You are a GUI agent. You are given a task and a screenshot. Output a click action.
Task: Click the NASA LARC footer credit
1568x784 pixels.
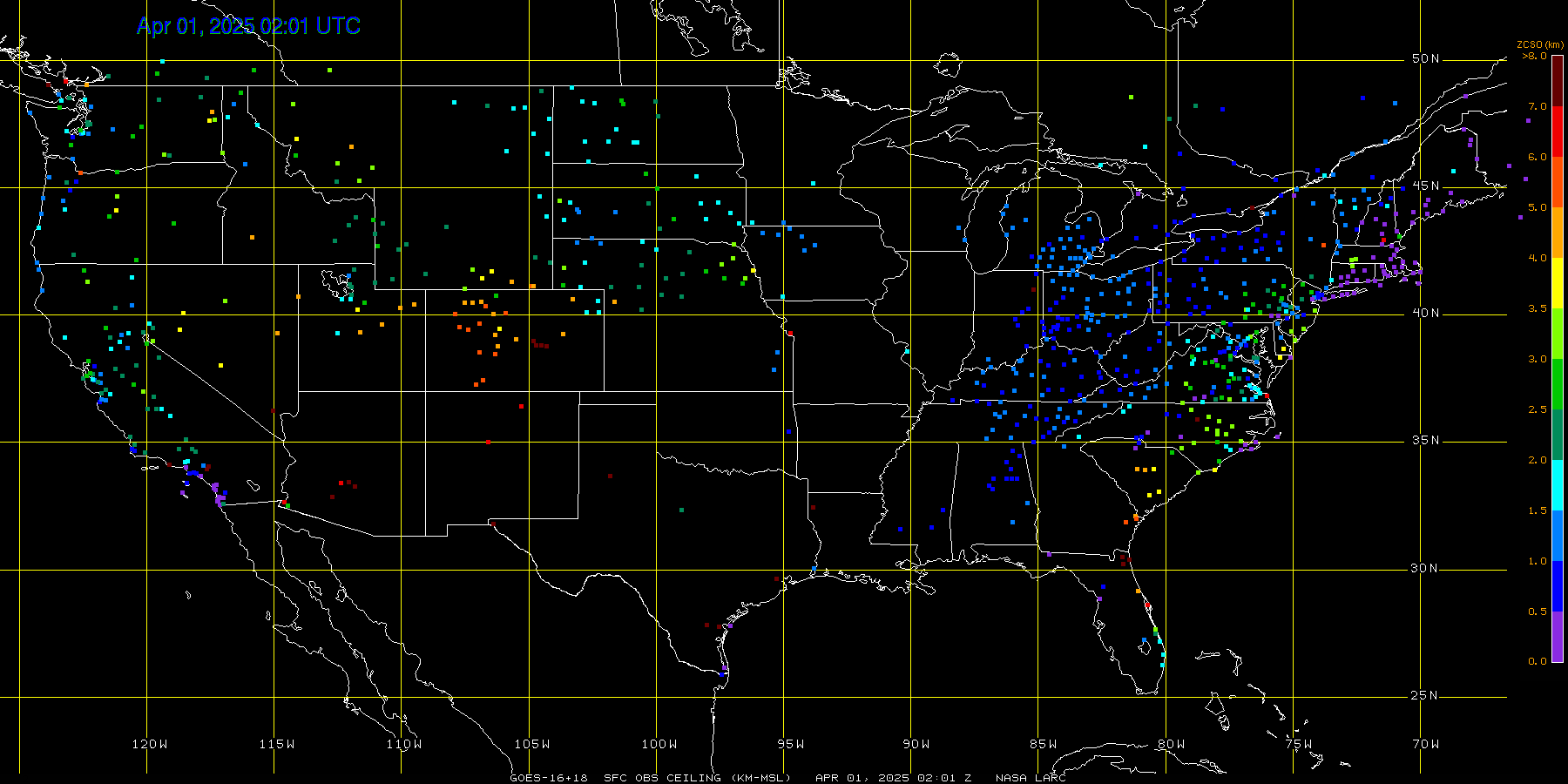coord(1031,777)
